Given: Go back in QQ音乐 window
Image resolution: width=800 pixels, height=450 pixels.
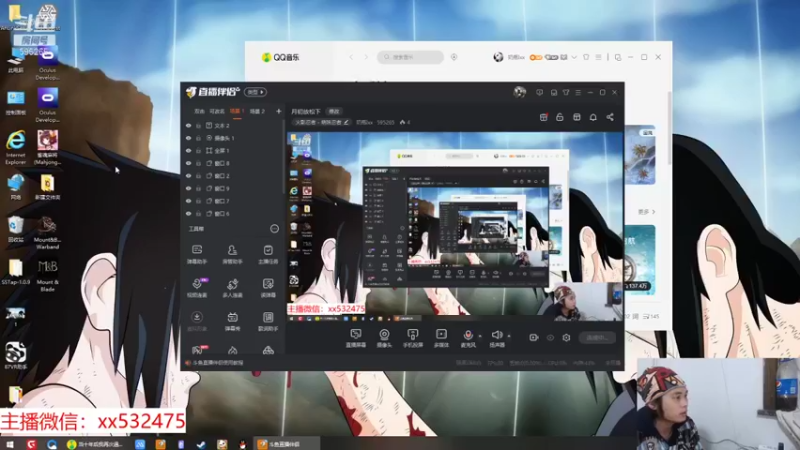Looking at the screenshot, I should pyautogui.click(x=351, y=57).
